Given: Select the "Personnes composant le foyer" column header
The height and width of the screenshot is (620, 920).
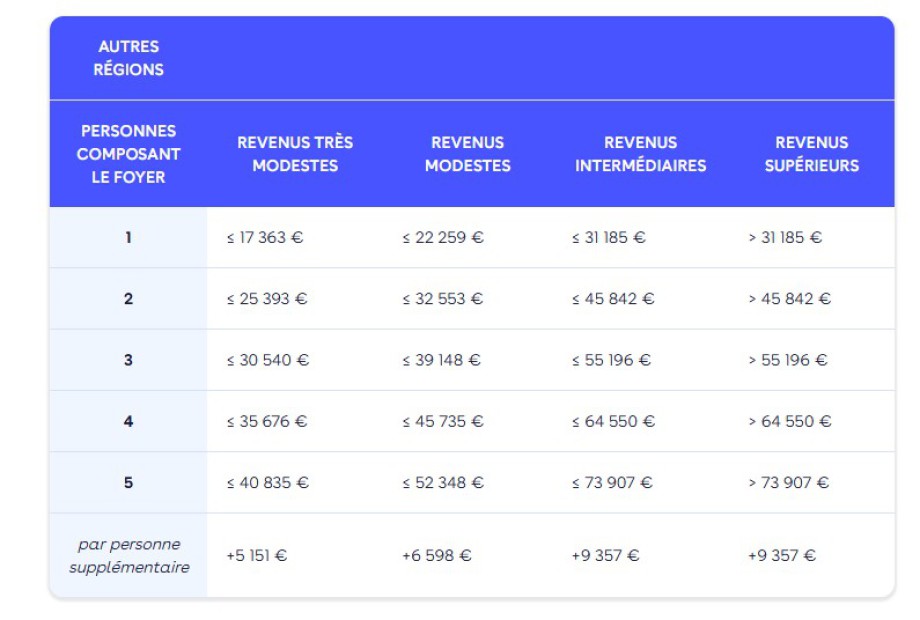Looking at the screenshot, I should (x=128, y=154).
